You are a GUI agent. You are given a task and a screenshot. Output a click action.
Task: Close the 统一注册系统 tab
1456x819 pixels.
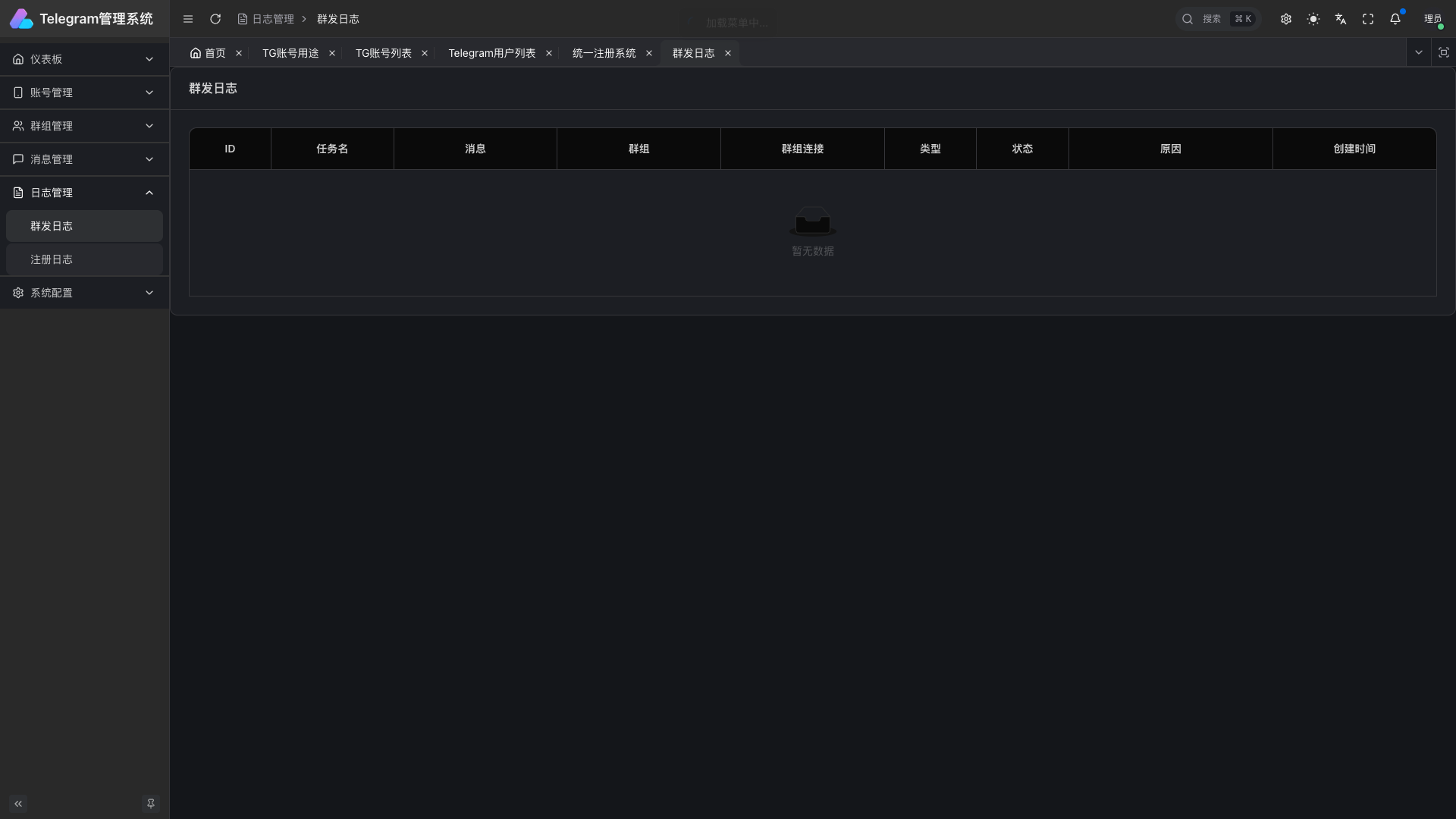(649, 53)
